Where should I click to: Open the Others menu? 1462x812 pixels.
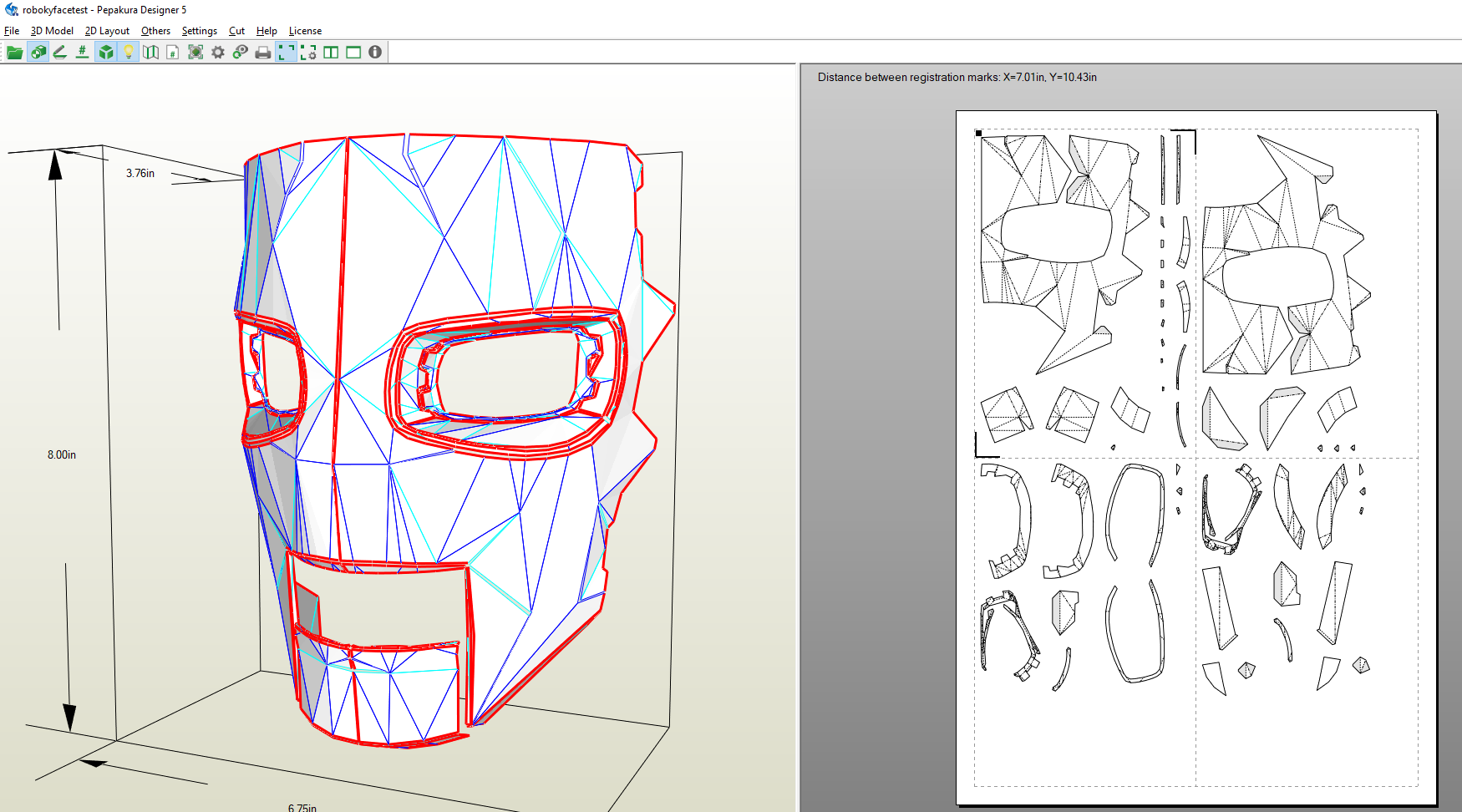[155, 31]
